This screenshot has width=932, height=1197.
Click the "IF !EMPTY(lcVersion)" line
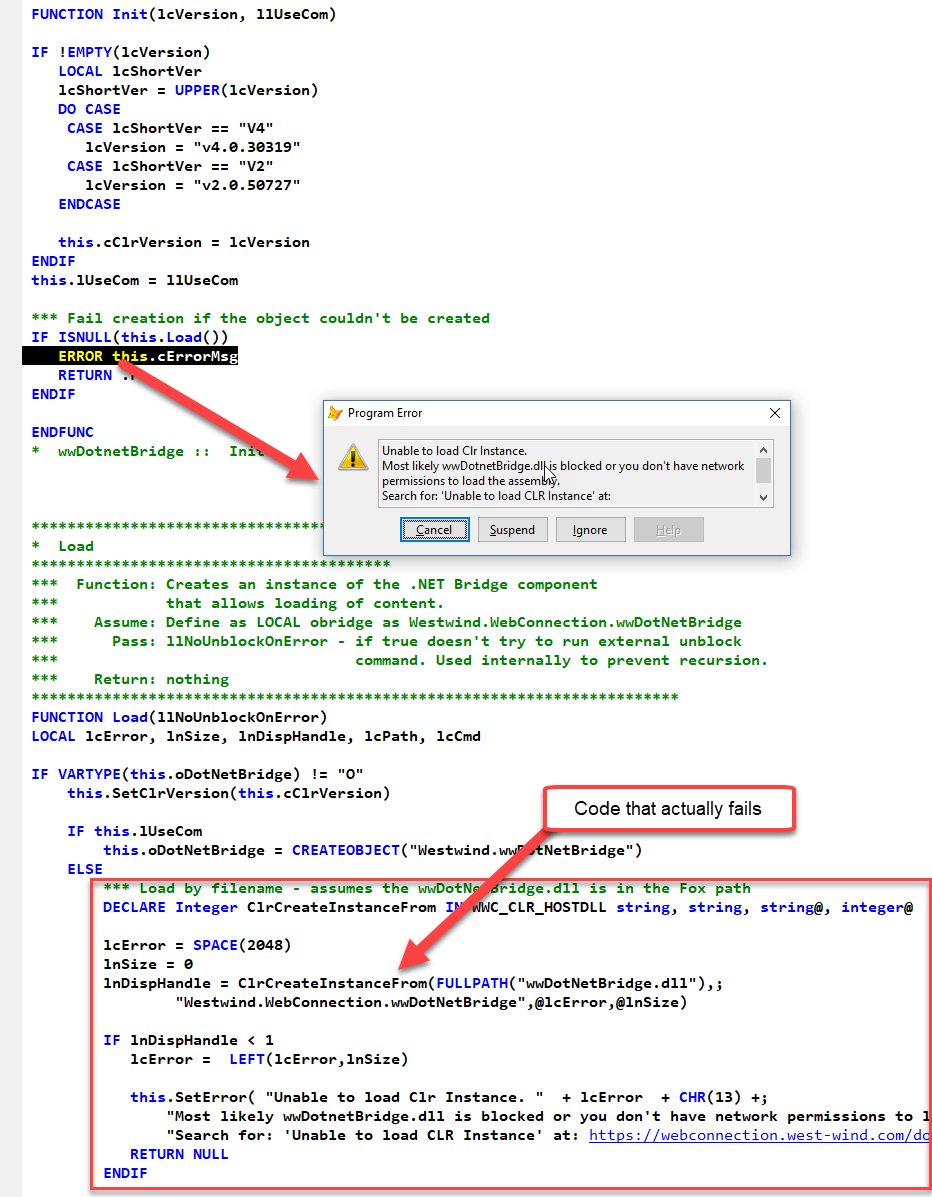pyautogui.click(x=121, y=52)
